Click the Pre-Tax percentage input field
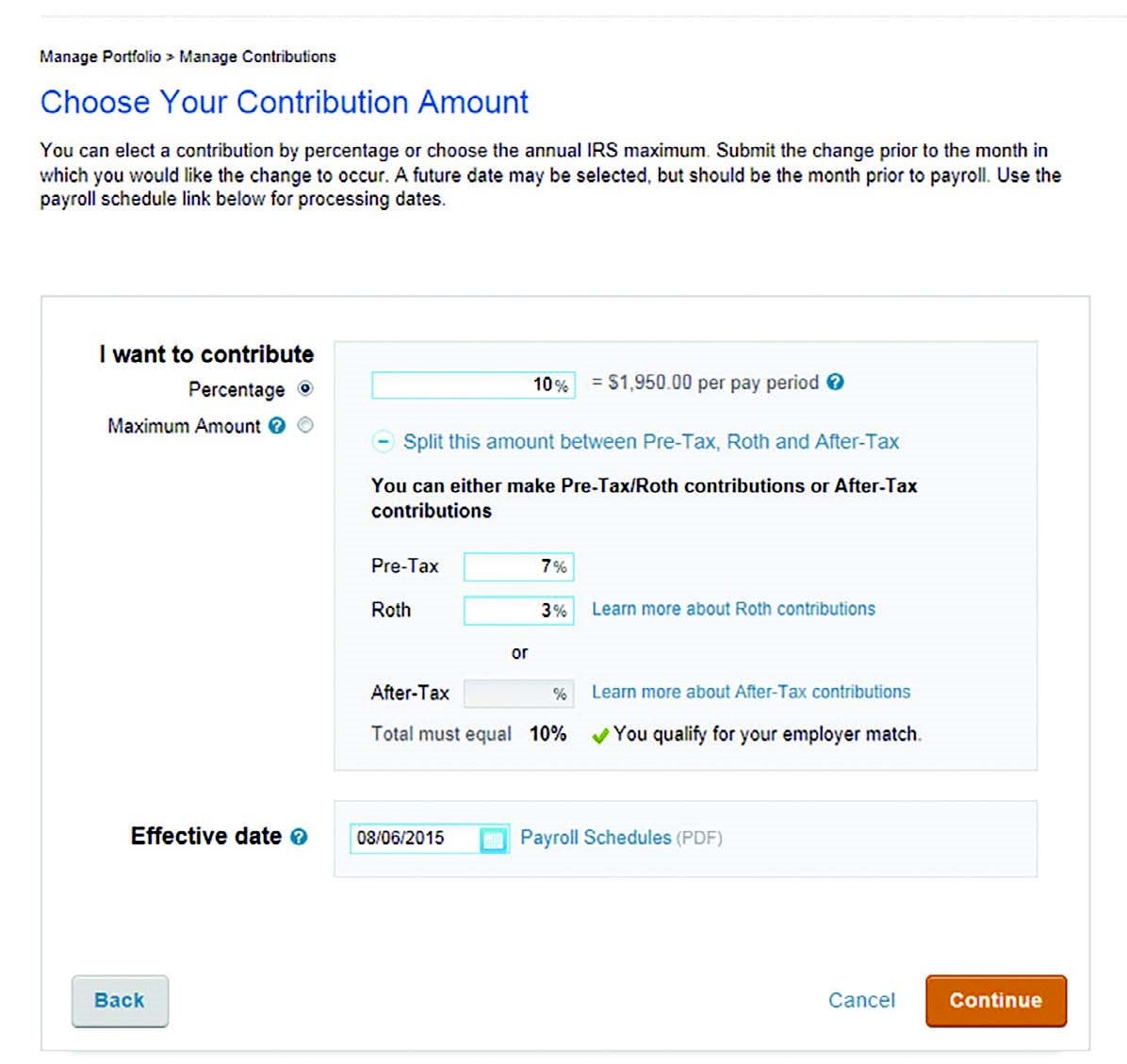 coord(517,566)
